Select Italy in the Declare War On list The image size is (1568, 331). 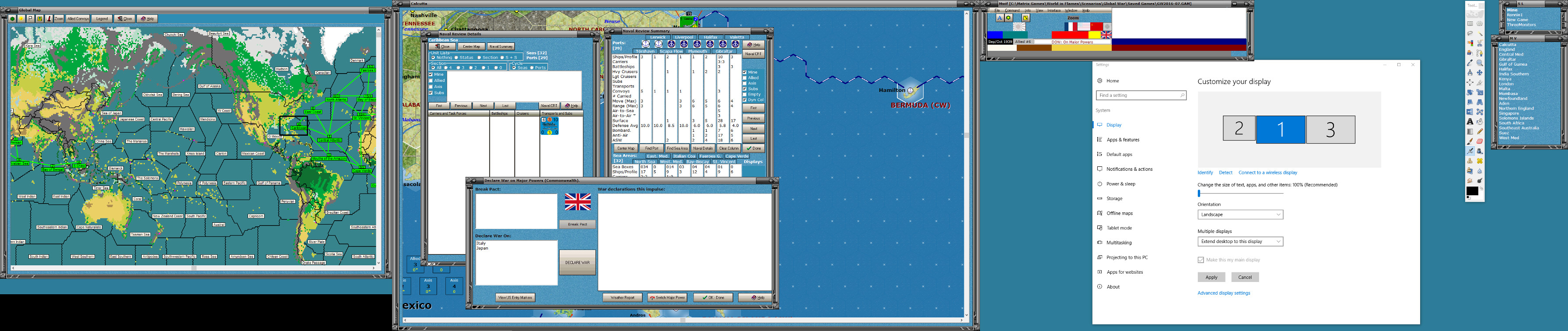[481, 243]
